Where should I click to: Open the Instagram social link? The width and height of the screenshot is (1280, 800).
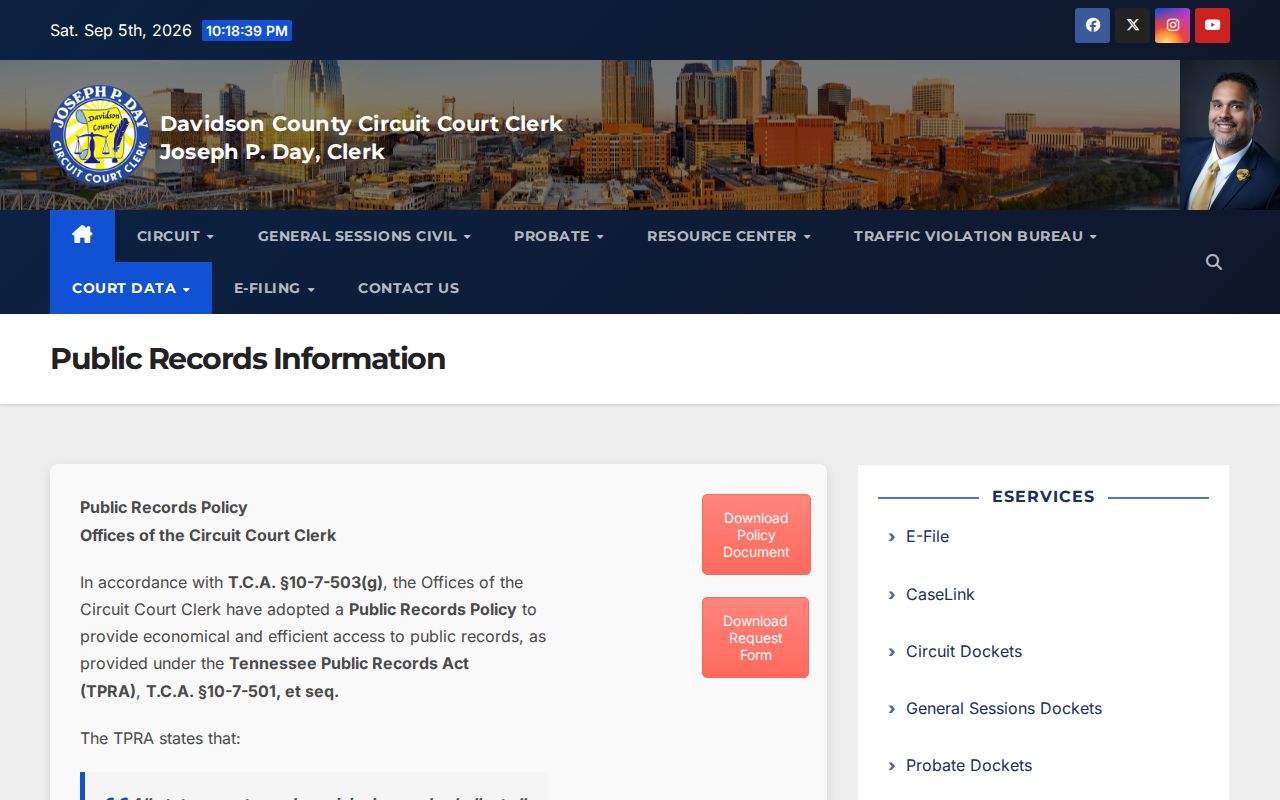(1172, 26)
